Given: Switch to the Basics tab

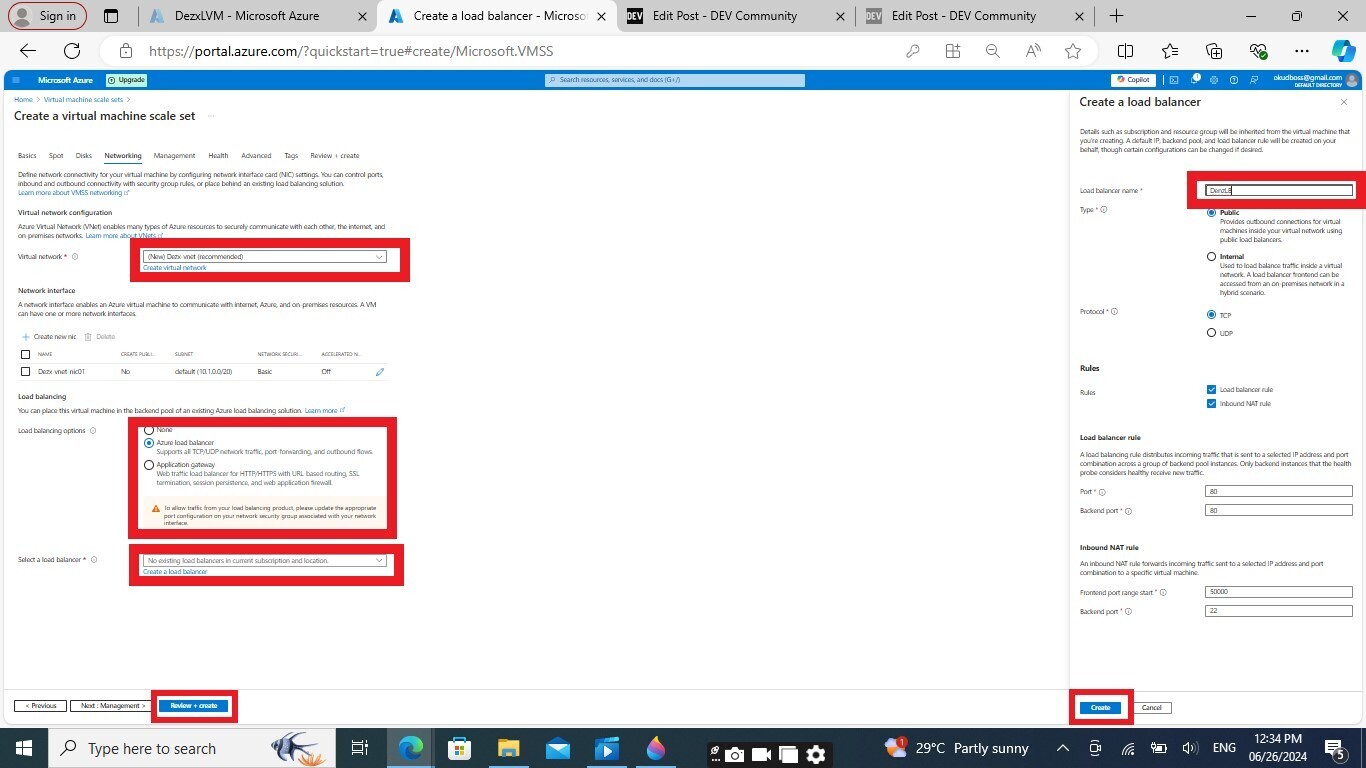Looking at the screenshot, I should click(x=27, y=156).
